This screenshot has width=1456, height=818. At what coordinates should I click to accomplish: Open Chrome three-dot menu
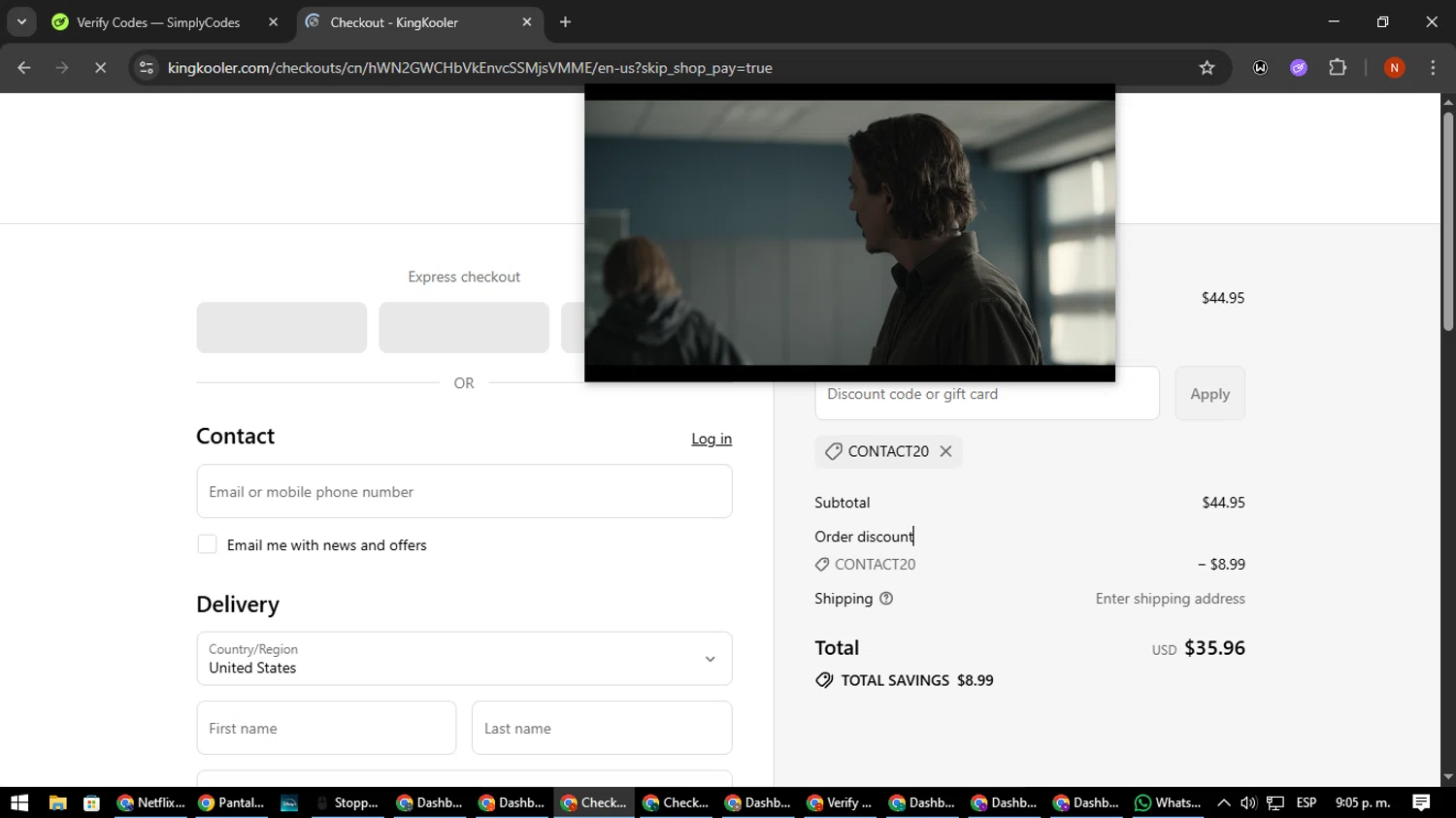point(1433,68)
